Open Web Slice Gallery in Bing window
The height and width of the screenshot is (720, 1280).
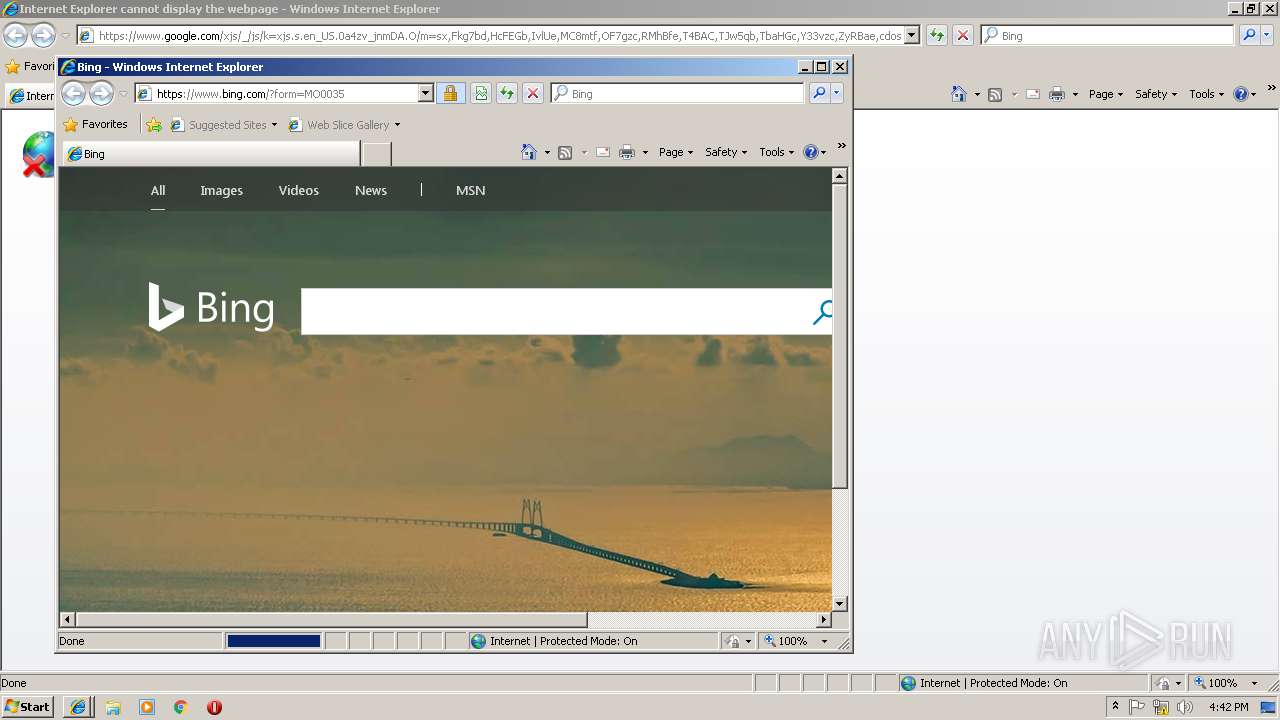(x=344, y=125)
